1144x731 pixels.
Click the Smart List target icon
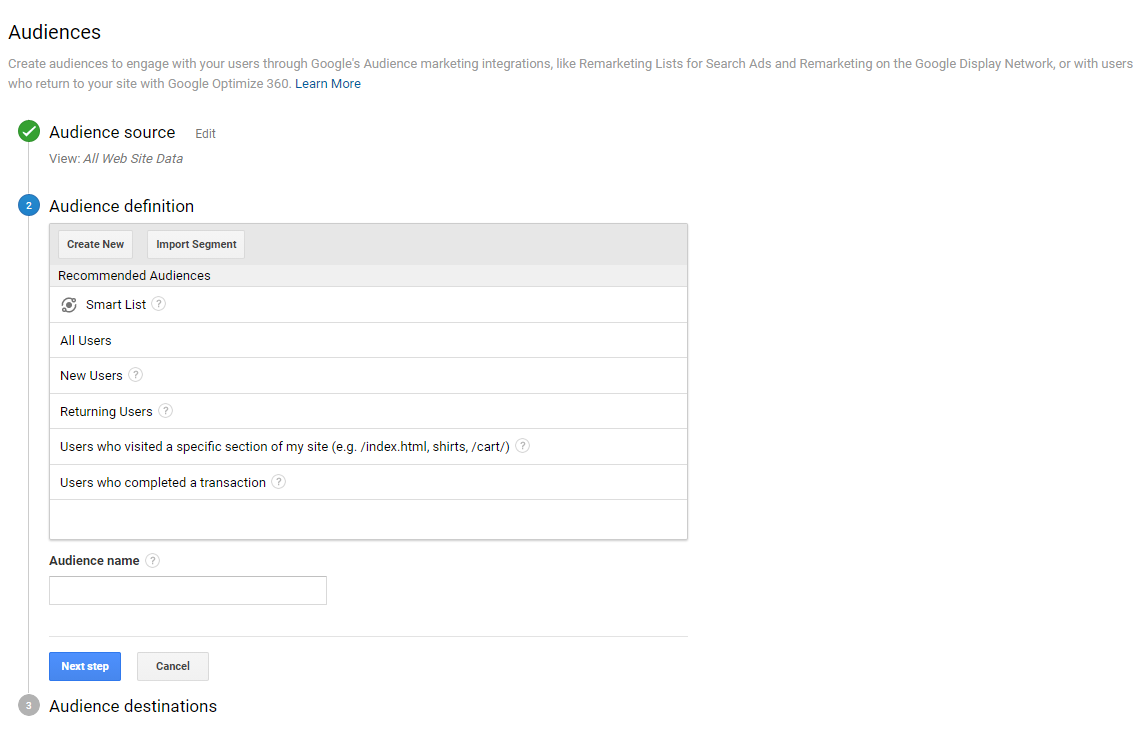[69, 305]
